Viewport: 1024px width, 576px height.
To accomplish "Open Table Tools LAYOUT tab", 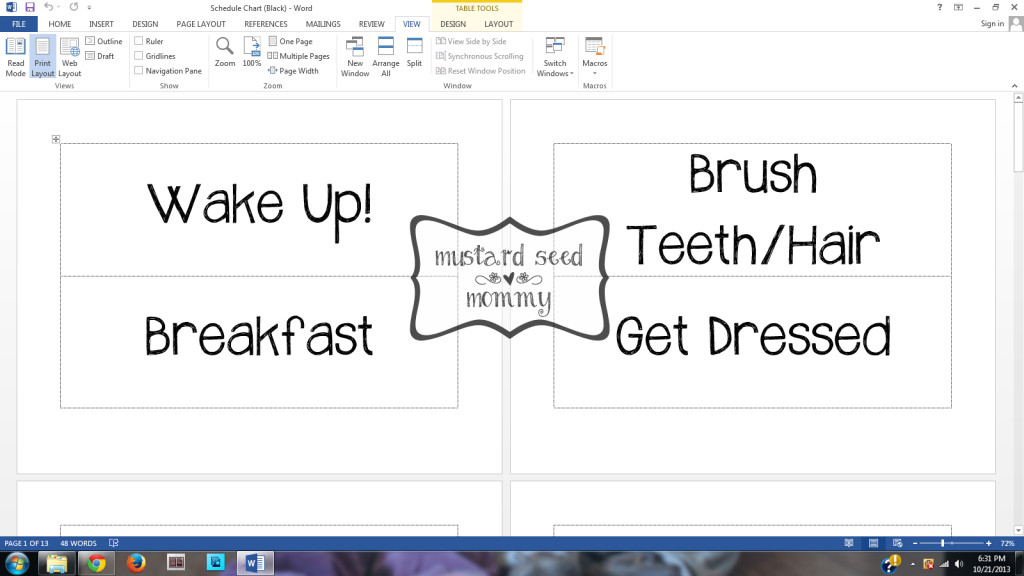I will [498, 24].
